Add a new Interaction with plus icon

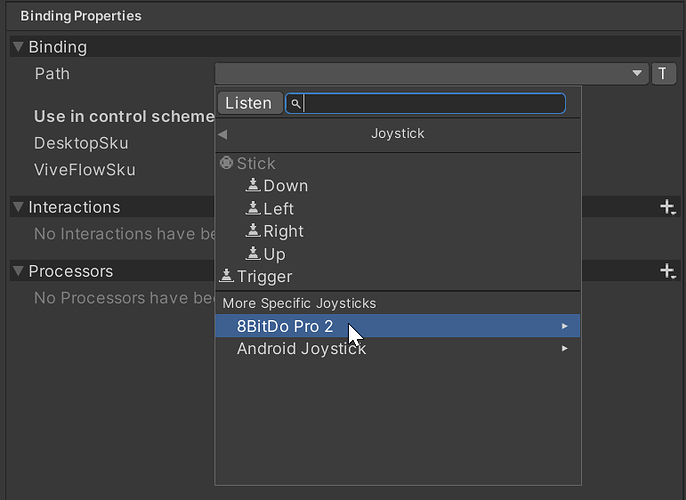[x=667, y=207]
